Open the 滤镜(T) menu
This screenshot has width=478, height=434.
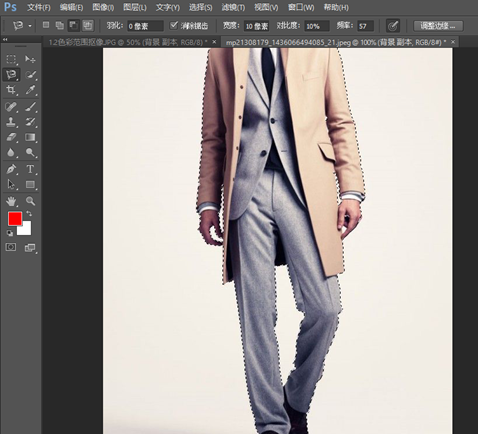pos(233,7)
